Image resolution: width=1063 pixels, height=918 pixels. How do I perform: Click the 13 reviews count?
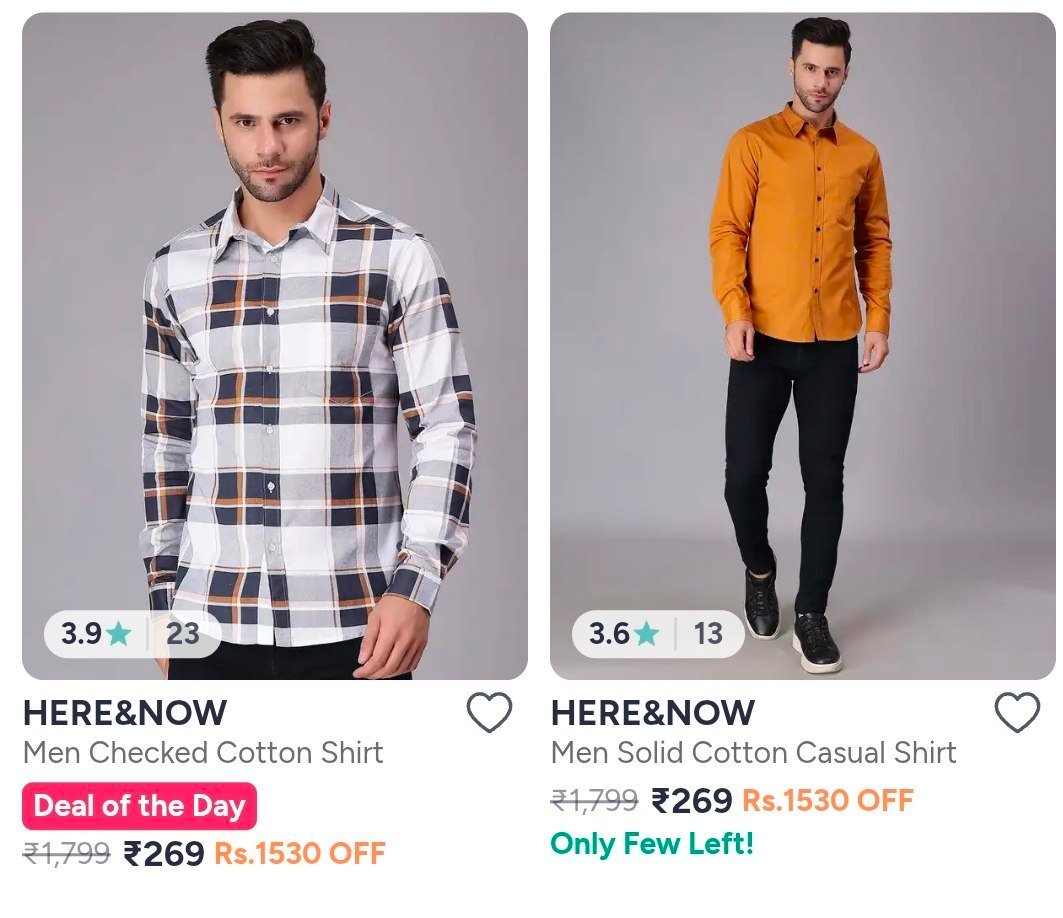click(708, 634)
